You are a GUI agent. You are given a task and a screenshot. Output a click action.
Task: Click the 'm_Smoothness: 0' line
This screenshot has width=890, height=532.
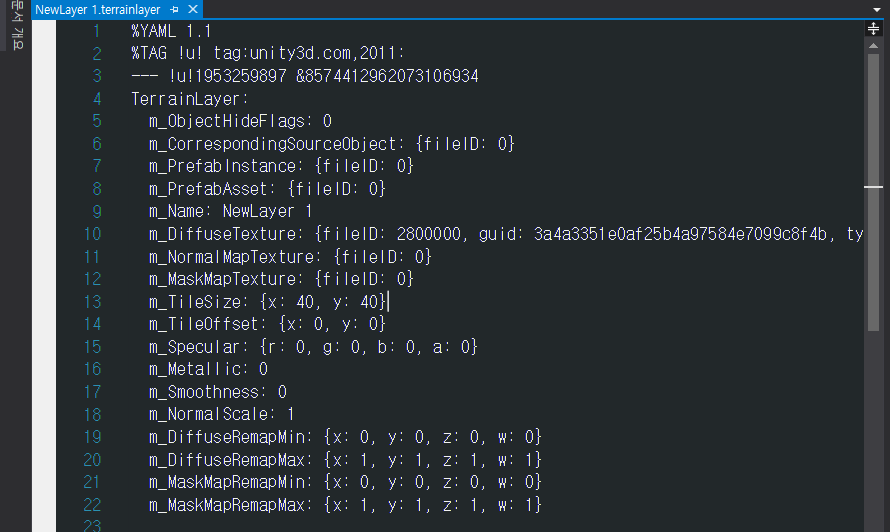[217, 392]
